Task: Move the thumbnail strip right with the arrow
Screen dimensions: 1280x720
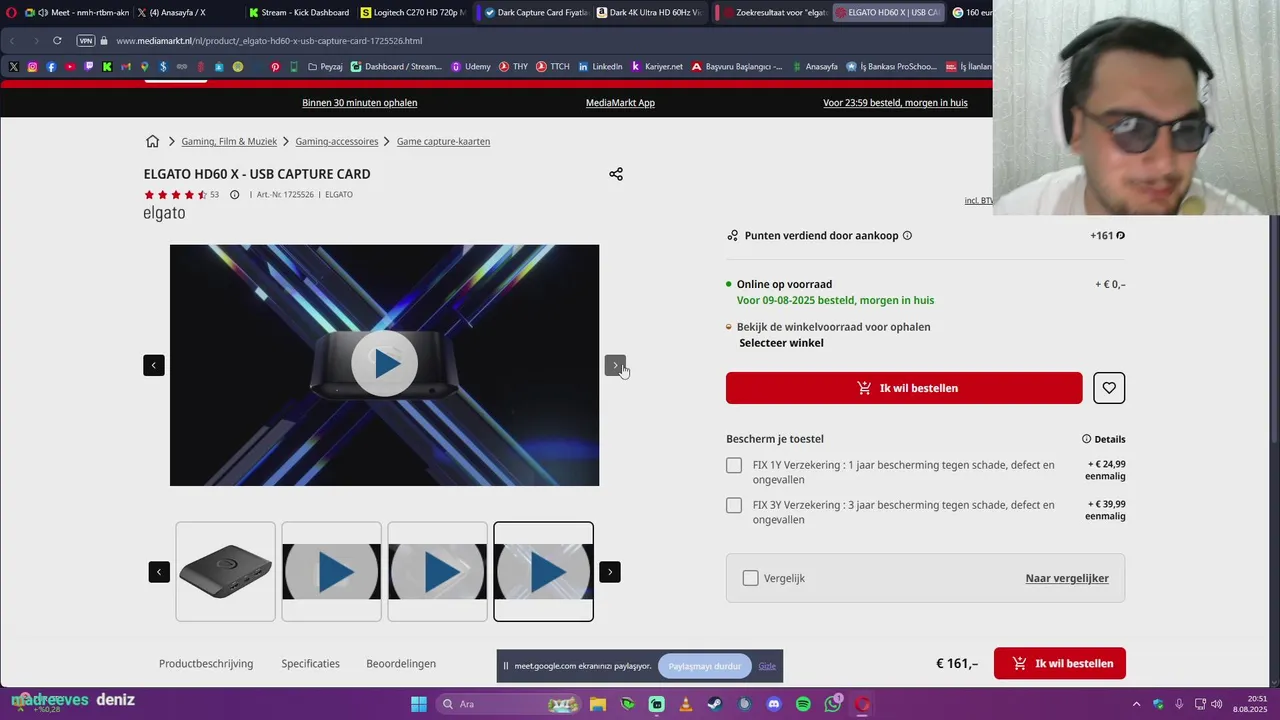Action: click(610, 572)
